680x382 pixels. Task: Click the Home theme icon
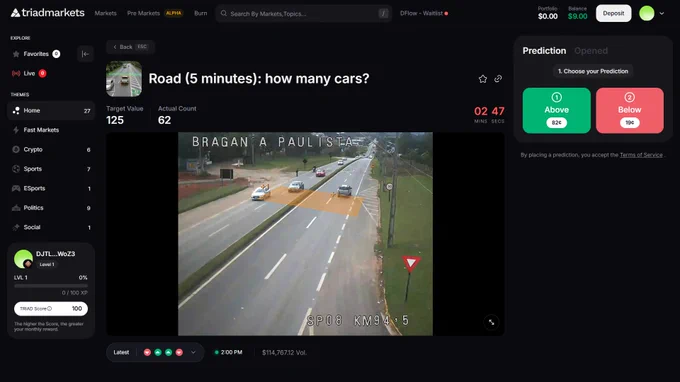click(16, 111)
